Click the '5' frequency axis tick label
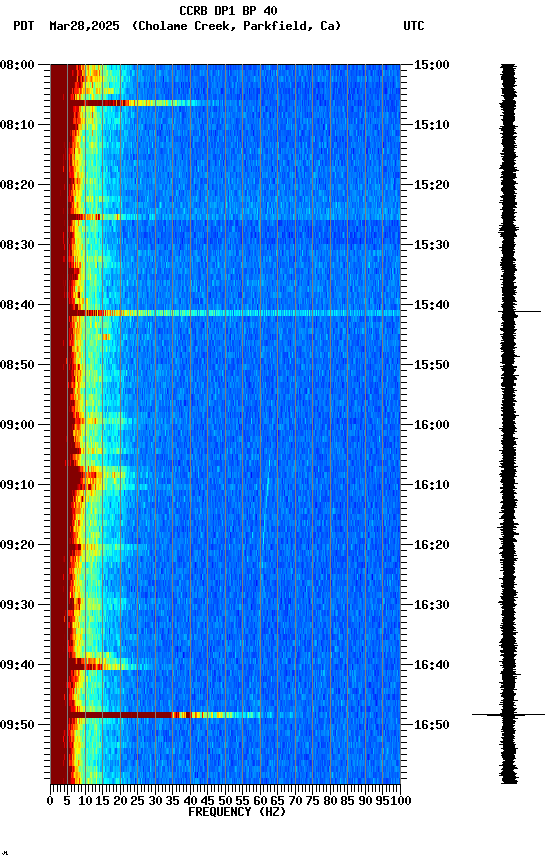This screenshot has width=552, height=864. pyautogui.click(x=67, y=801)
